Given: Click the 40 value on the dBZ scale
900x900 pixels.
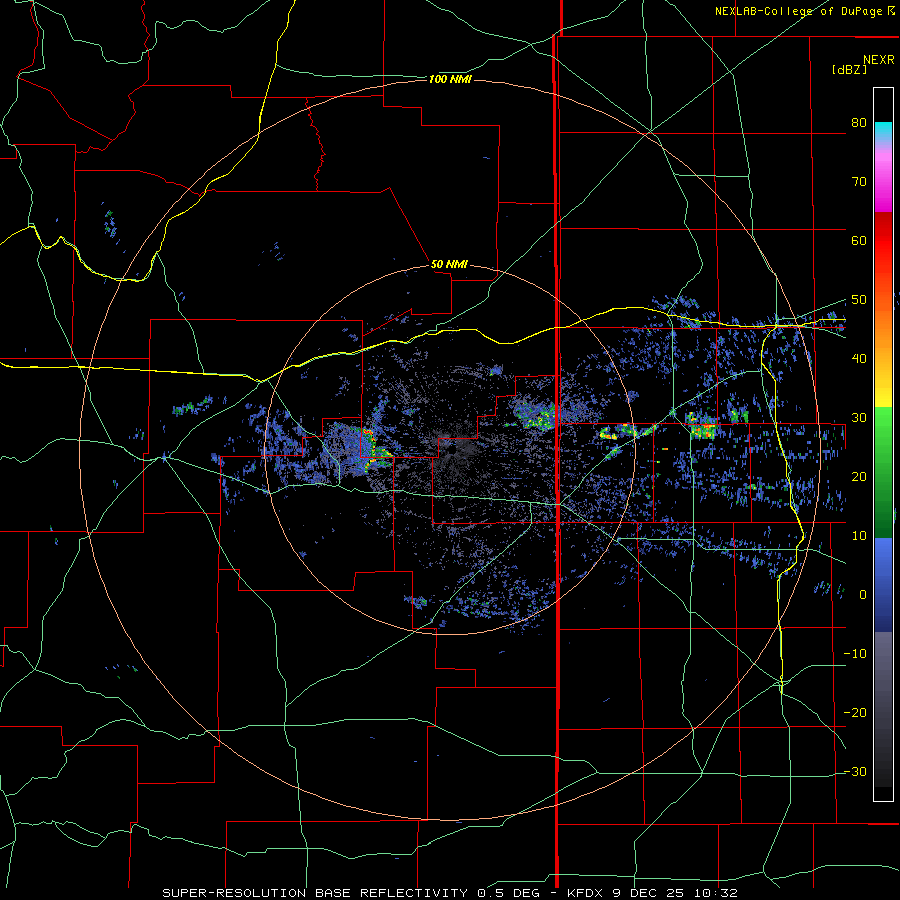Looking at the screenshot, I should click(859, 359).
